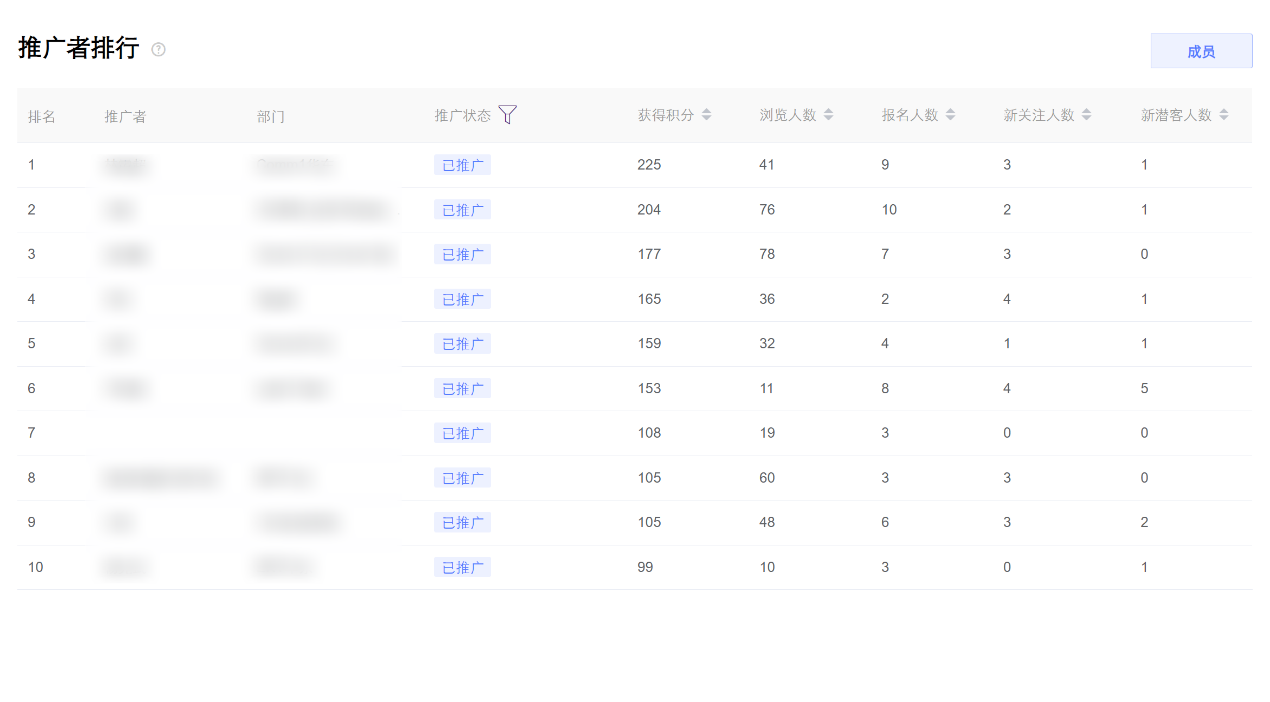The image size is (1270, 702).
Task: Click the 已推广 tag in rank 10 row
Action: (462, 568)
